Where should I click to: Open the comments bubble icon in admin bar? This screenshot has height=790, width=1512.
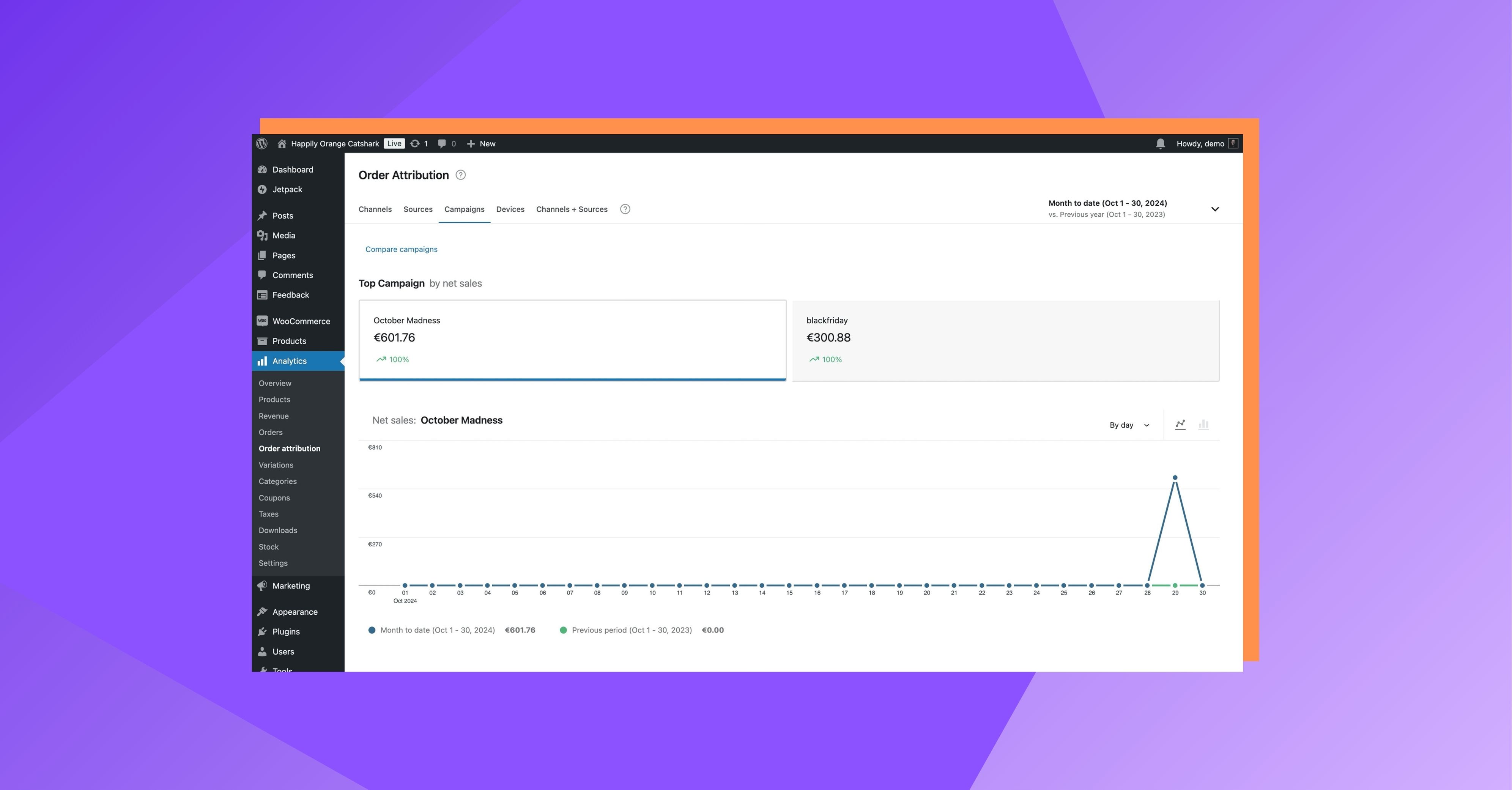click(x=442, y=143)
